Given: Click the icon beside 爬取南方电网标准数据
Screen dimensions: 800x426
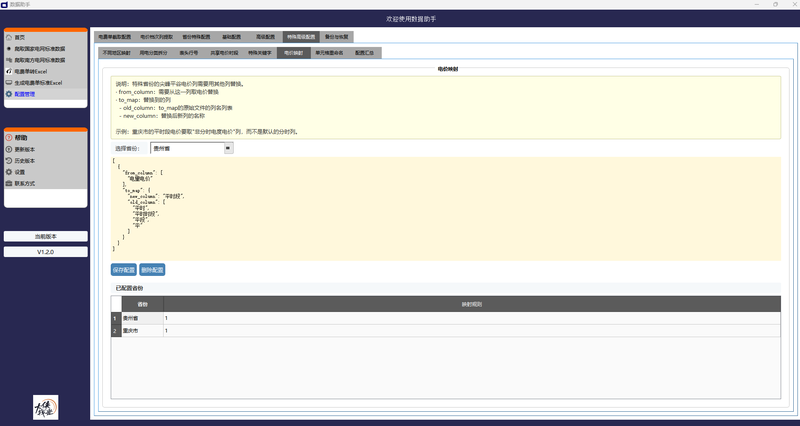Looking at the screenshot, I should click(x=9, y=60).
